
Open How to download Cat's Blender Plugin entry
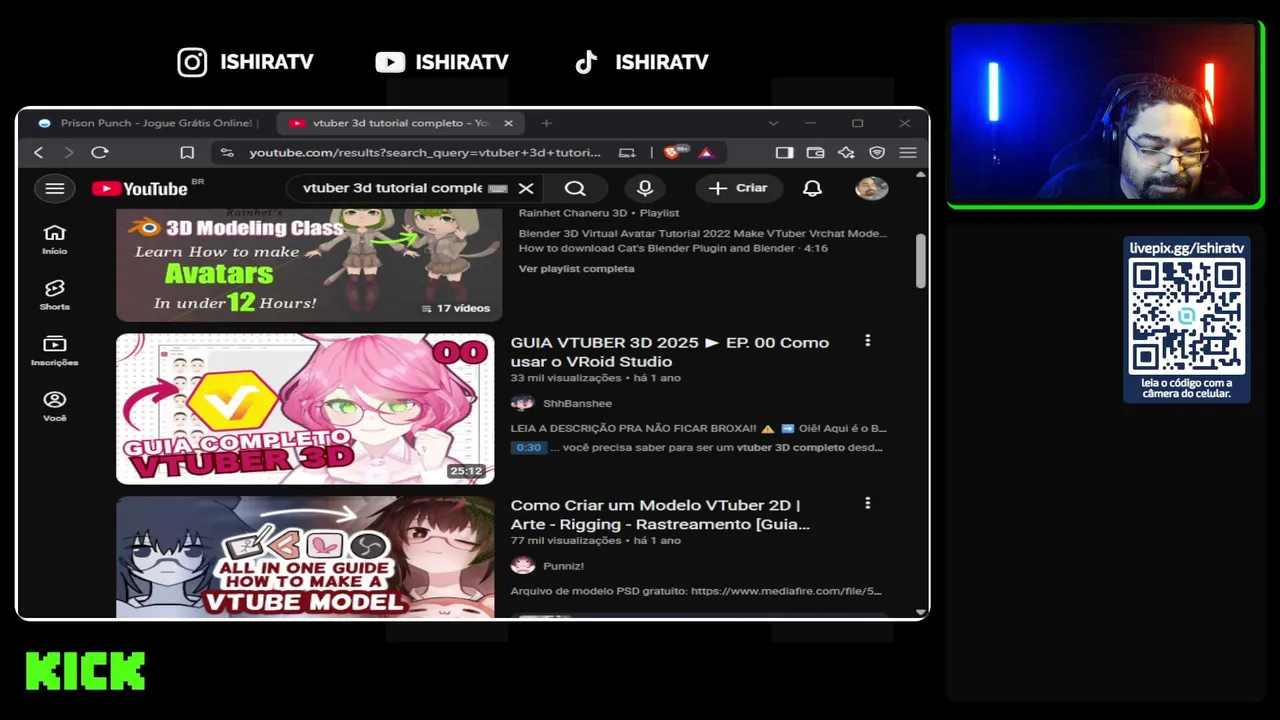pyautogui.click(x=673, y=248)
